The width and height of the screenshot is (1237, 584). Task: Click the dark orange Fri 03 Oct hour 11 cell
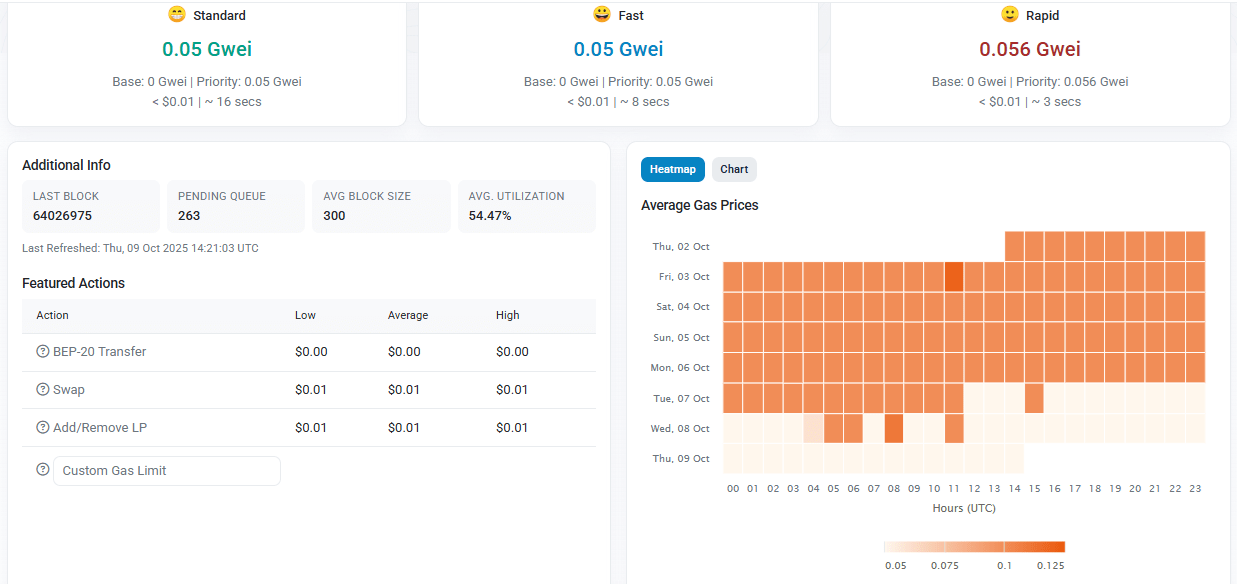954,276
